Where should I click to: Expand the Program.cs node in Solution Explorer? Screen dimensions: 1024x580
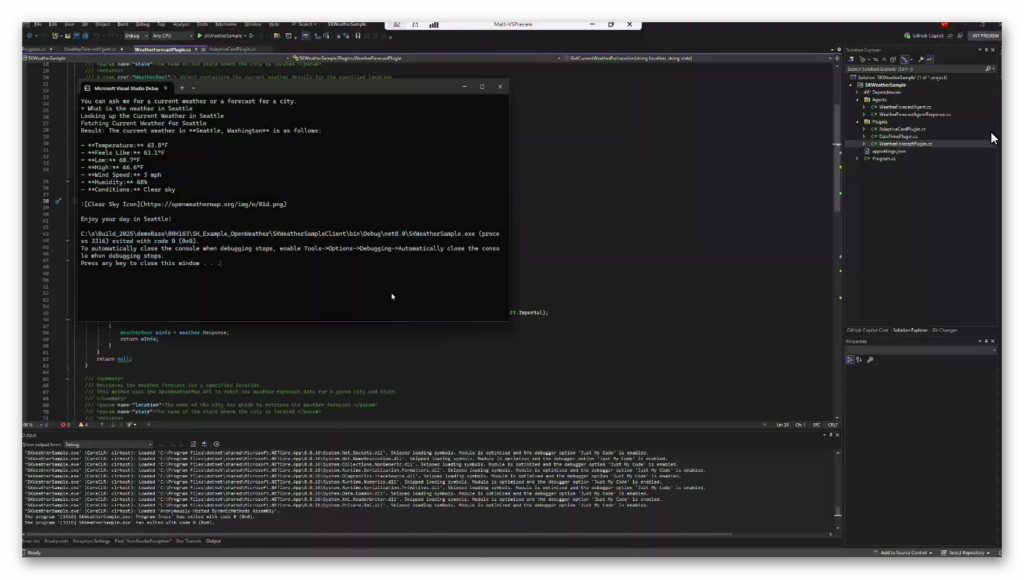pos(857,159)
